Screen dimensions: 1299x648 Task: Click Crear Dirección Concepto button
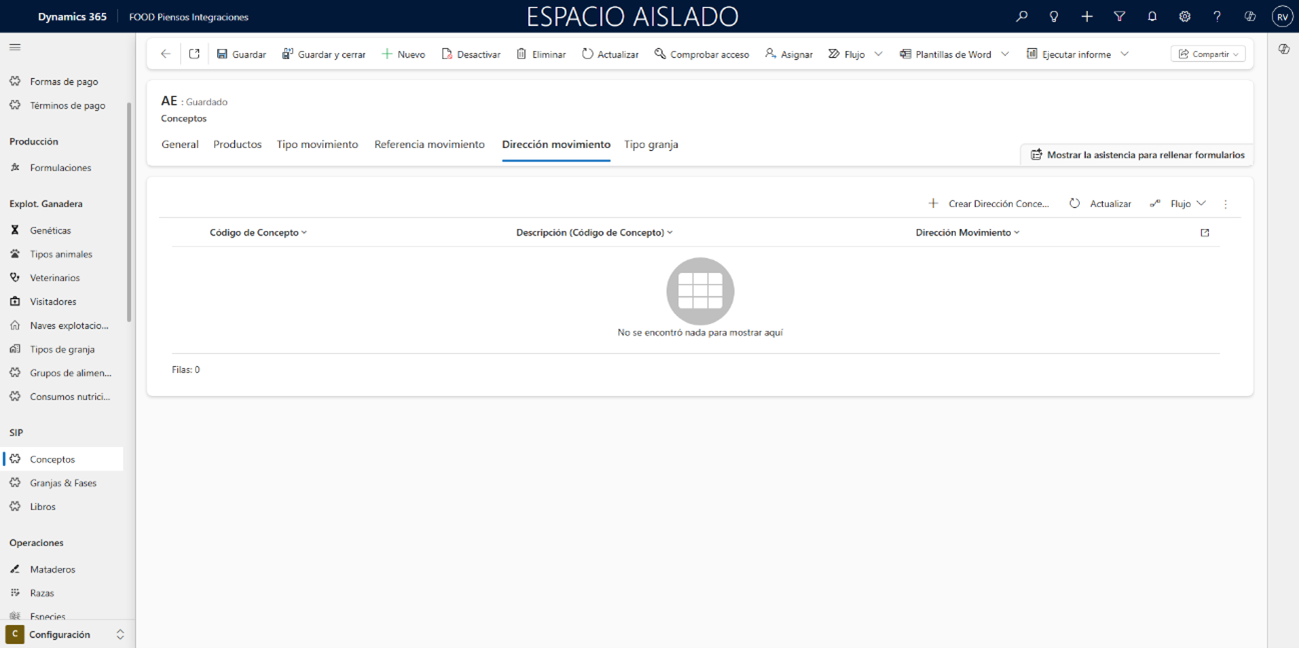989,203
